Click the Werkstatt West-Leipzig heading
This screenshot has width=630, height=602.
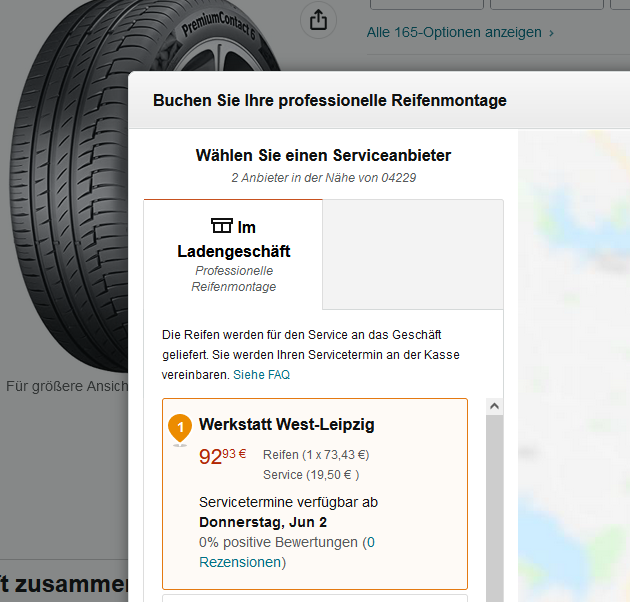click(287, 425)
